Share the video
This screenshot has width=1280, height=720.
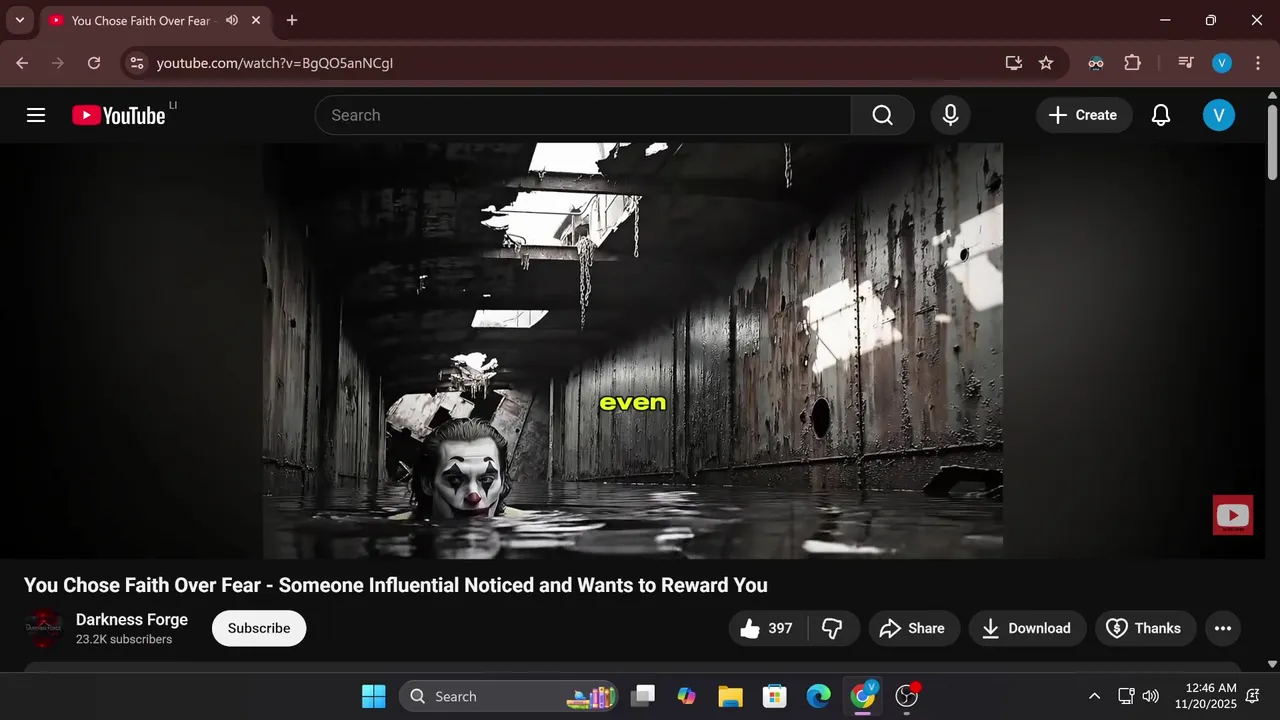pos(913,628)
